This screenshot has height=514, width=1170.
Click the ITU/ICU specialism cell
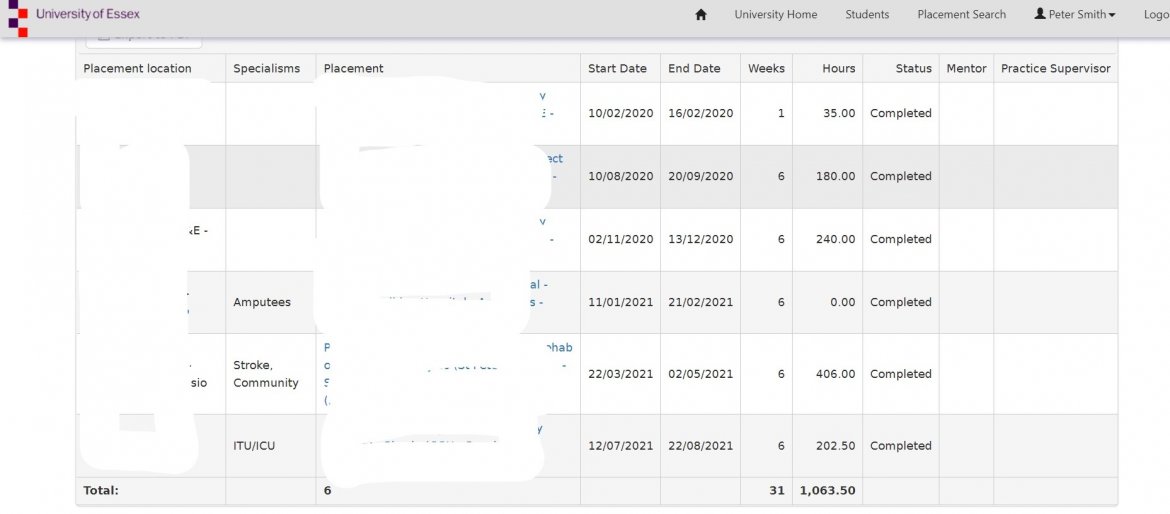click(x=254, y=446)
